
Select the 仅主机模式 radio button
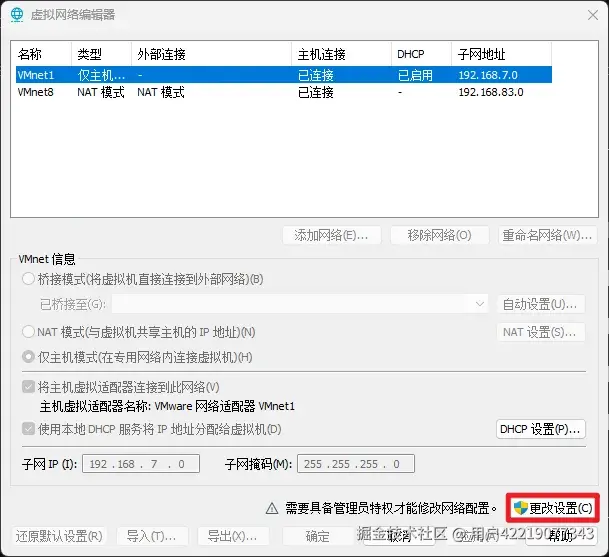28,357
